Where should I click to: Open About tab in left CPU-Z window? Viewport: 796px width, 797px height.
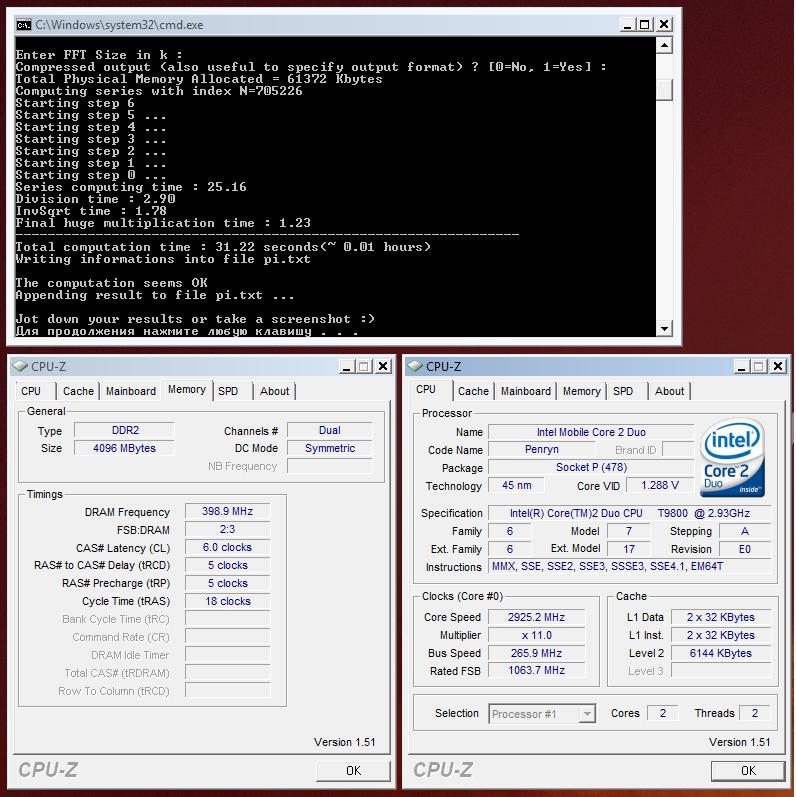(274, 391)
